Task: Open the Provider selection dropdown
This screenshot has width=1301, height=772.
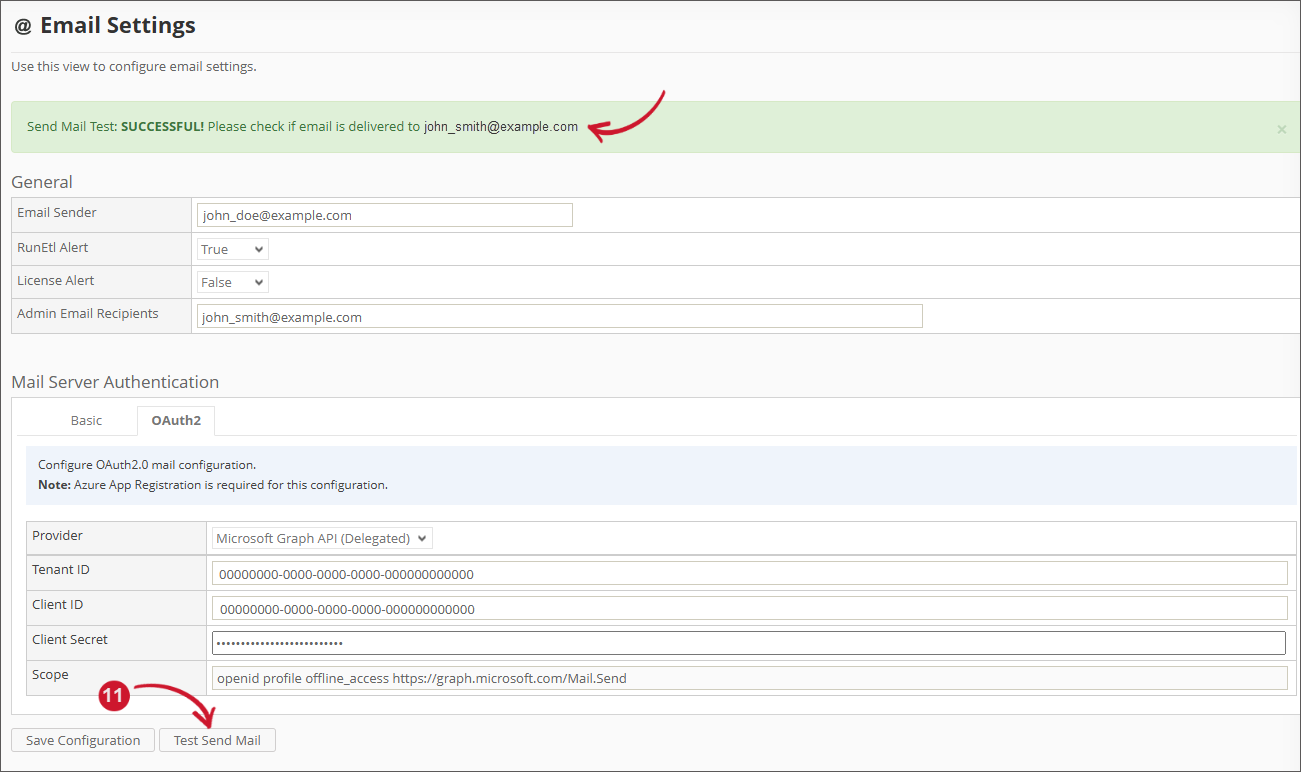Action: (321, 537)
